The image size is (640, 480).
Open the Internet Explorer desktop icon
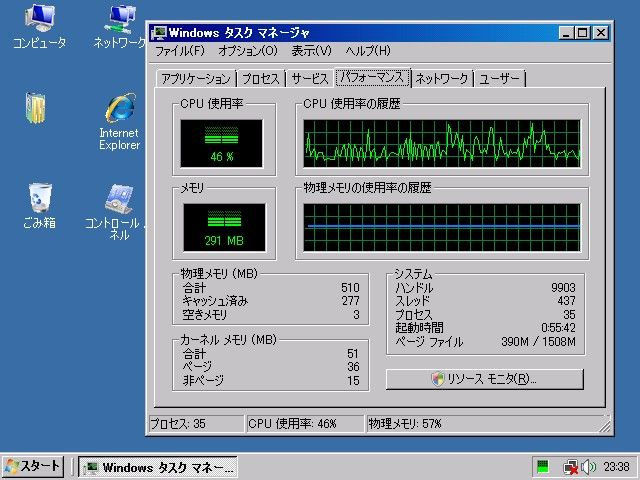click(x=119, y=110)
